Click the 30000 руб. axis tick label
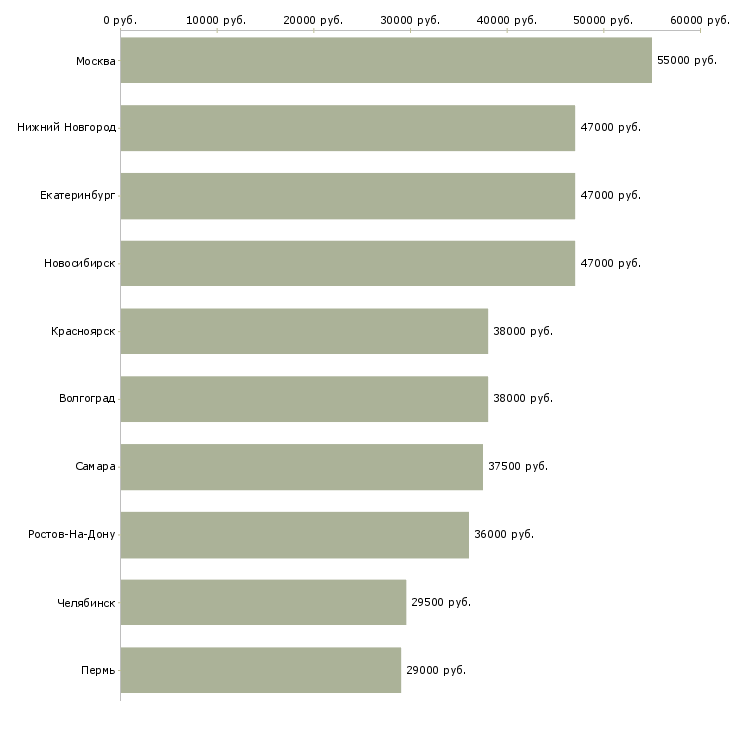Image resolution: width=730 pixels, height=730 pixels. (410, 20)
